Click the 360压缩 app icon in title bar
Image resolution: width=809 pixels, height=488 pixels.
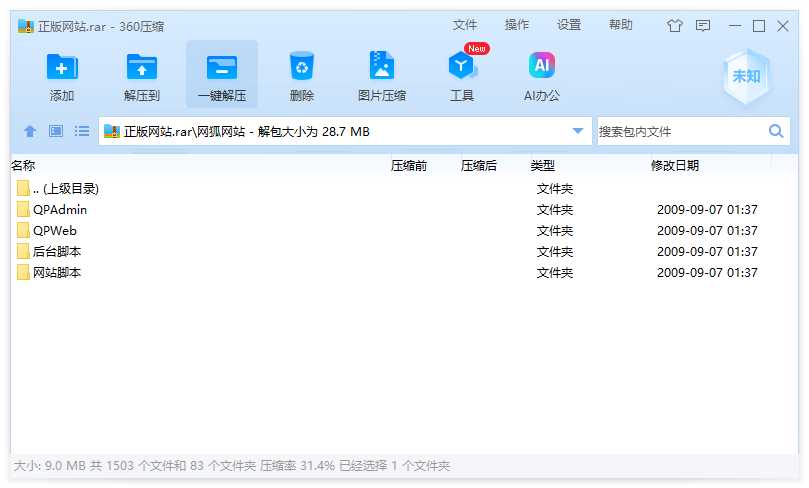[x=25, y=26]
